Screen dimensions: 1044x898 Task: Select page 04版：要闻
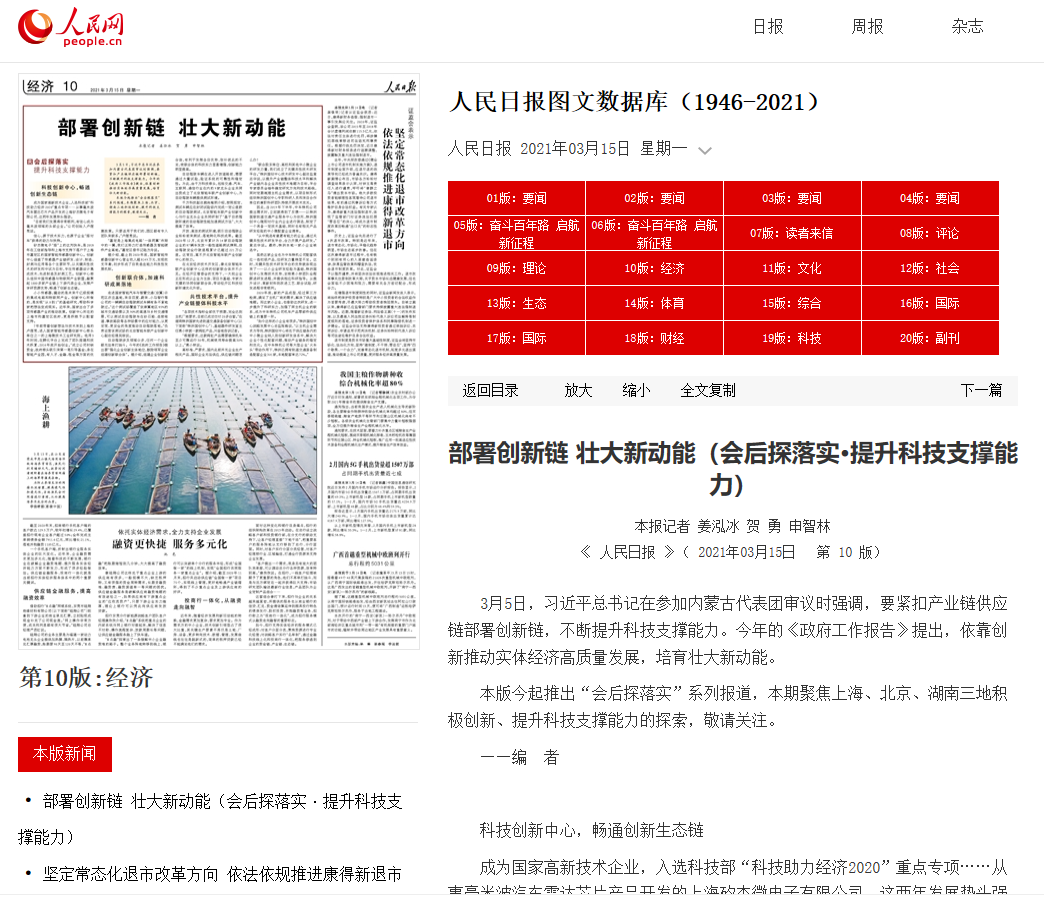click(929, 198)
